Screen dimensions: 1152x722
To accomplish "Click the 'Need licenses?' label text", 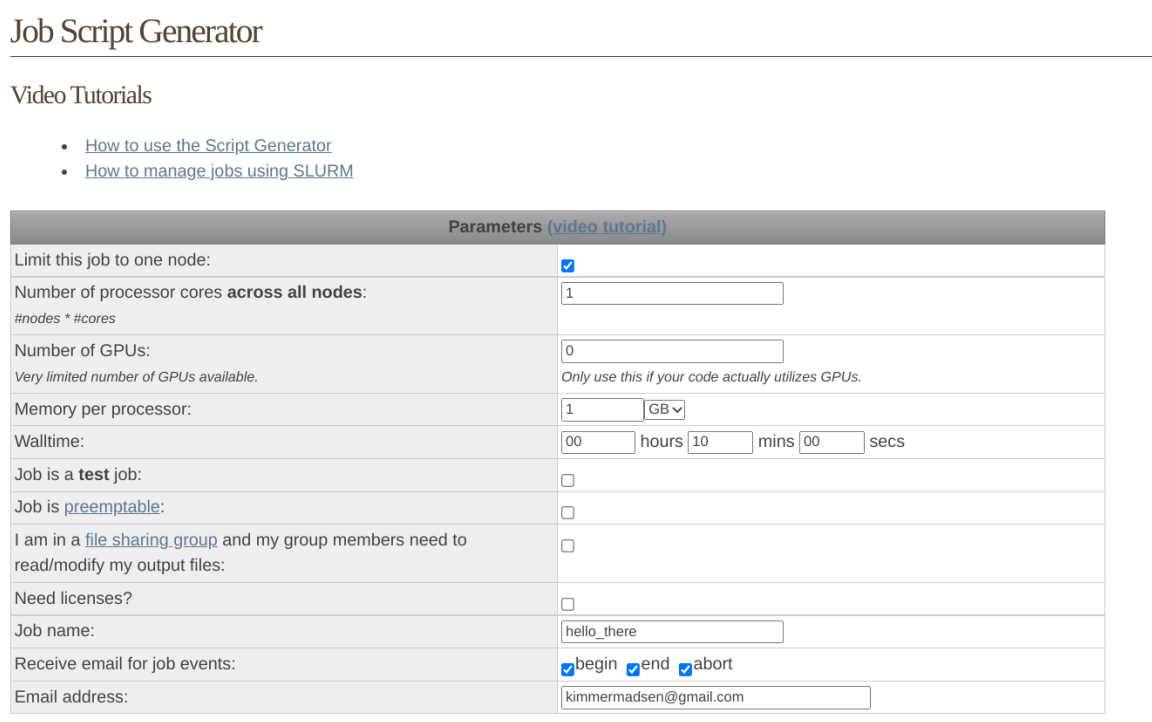I will click(x=73, y=599).
